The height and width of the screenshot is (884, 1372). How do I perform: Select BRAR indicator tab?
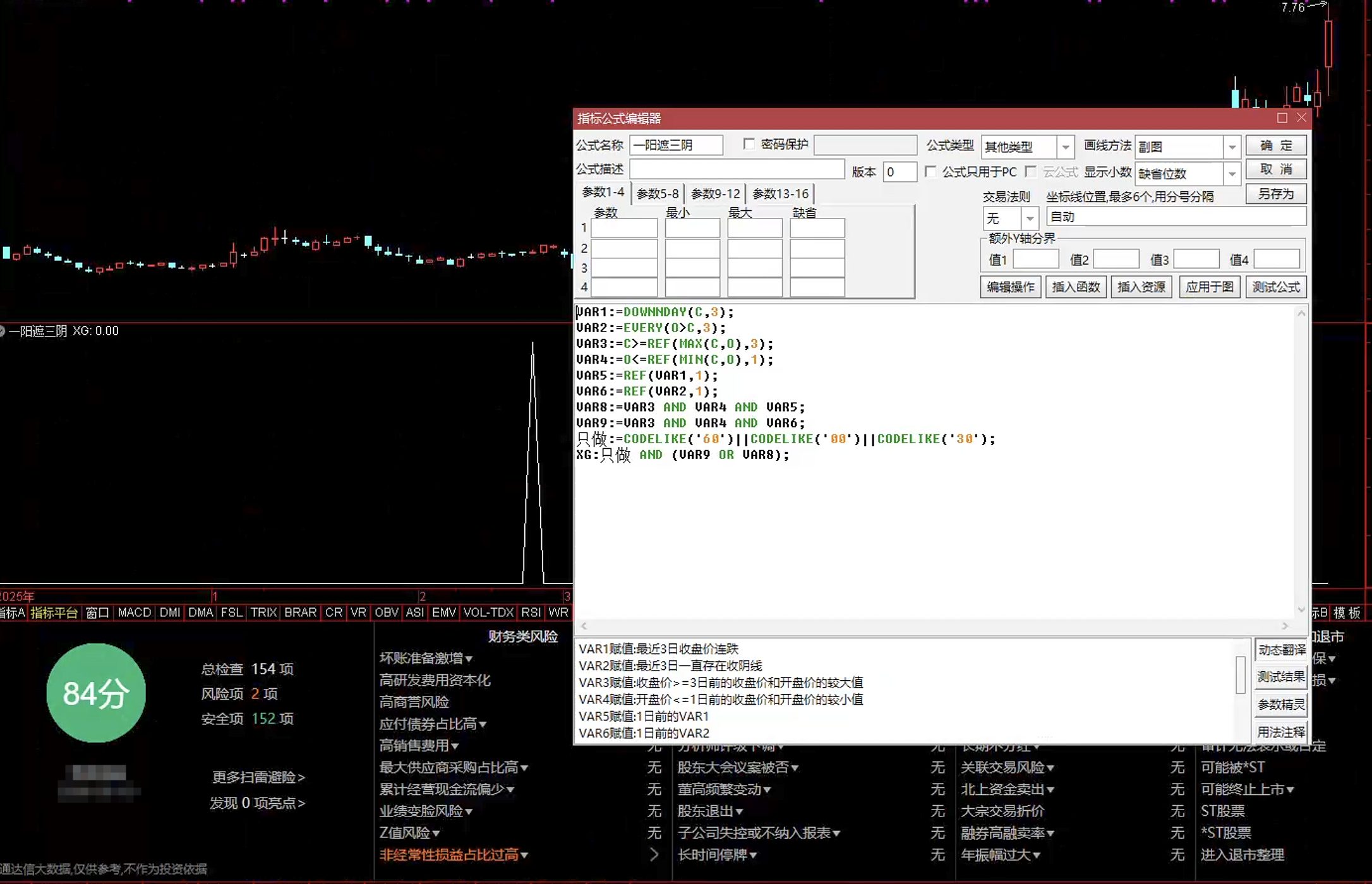[x=300, y=612]
